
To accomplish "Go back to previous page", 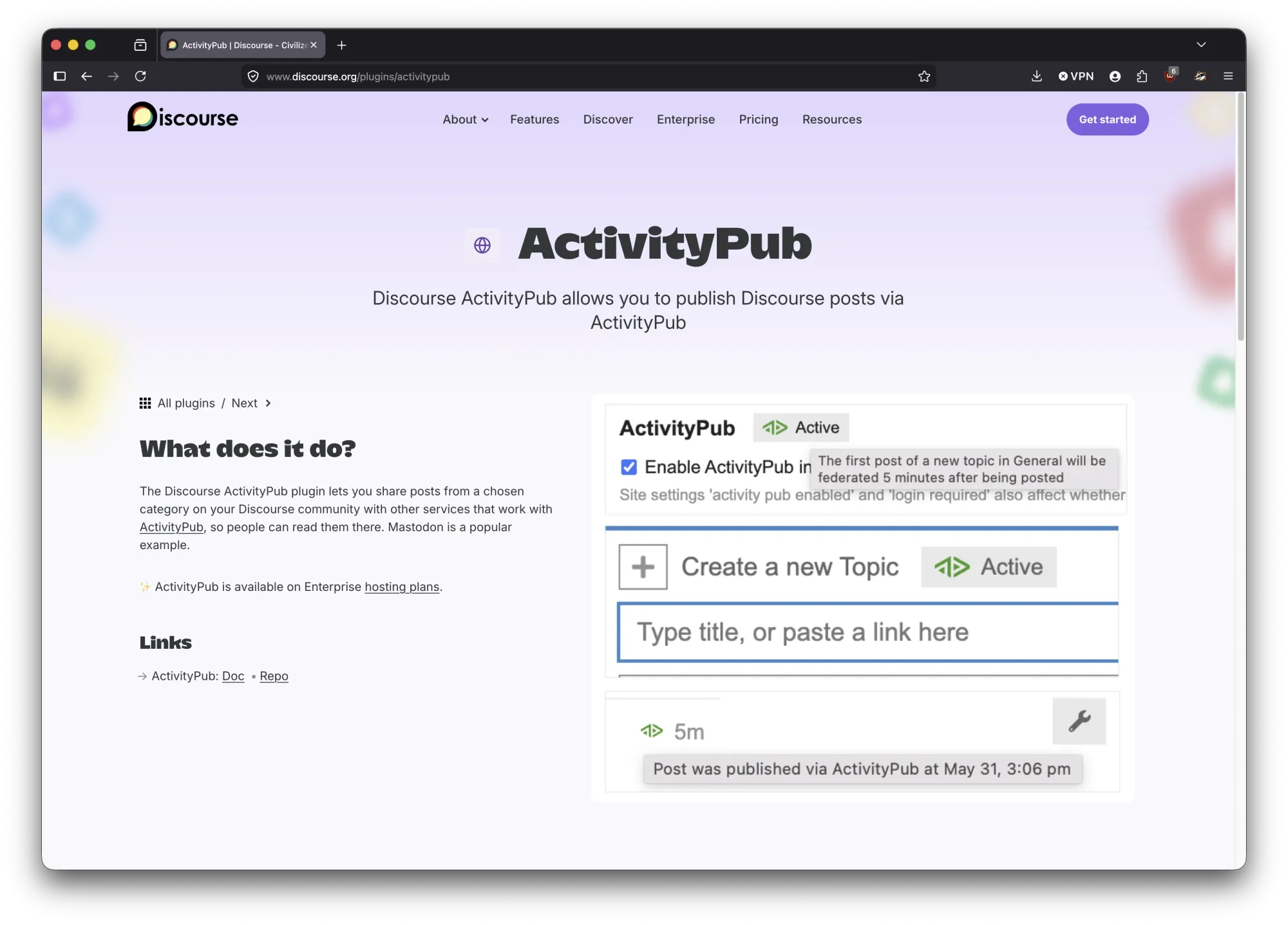I will (x=86, y=76).
